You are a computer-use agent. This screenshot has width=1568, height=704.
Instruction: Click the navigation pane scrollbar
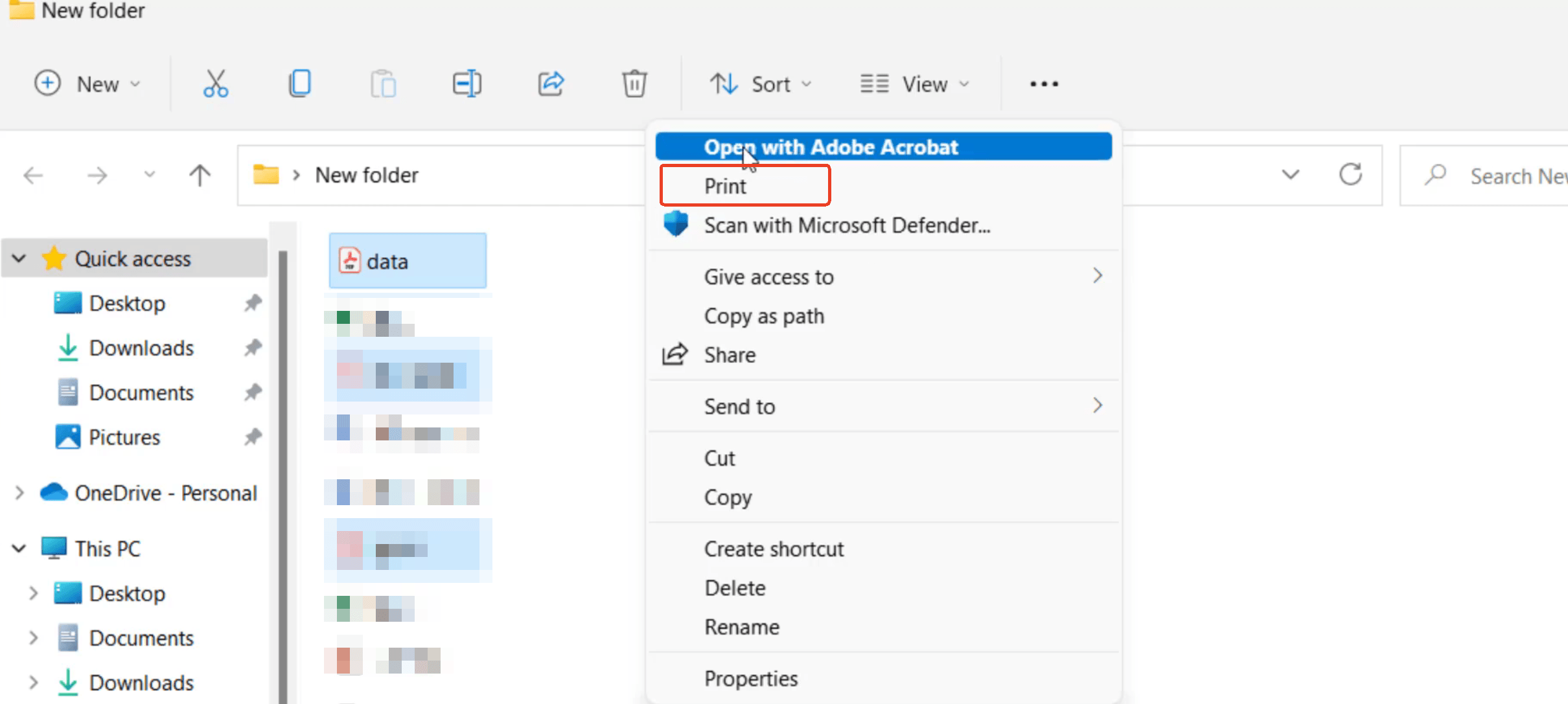click(x=282, y=476)
